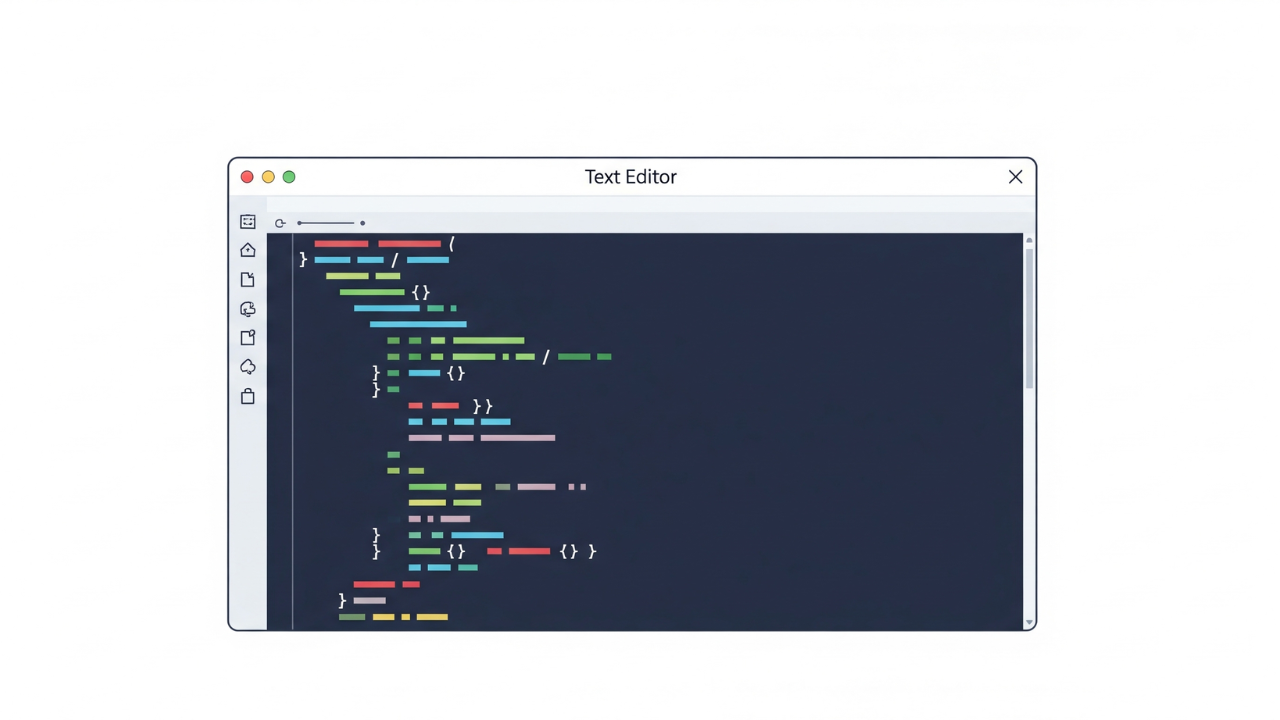
Task: Click the cloud icon in the sidebar
Action: [247, 367]
